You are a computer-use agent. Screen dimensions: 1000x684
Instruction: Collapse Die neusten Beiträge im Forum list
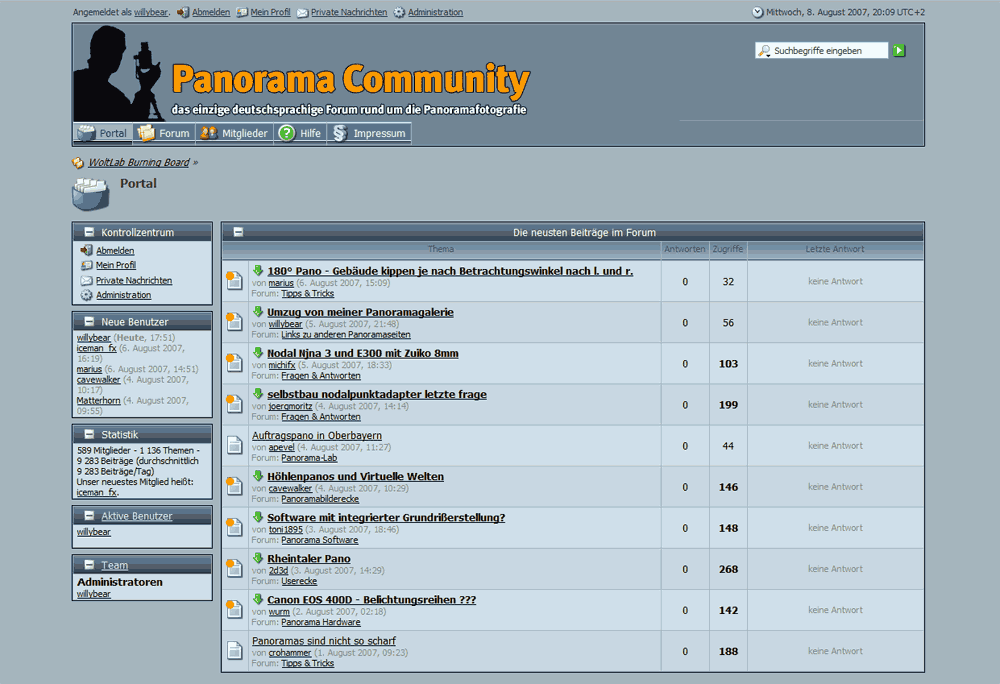pyautogui.click(x=238, y=232)
